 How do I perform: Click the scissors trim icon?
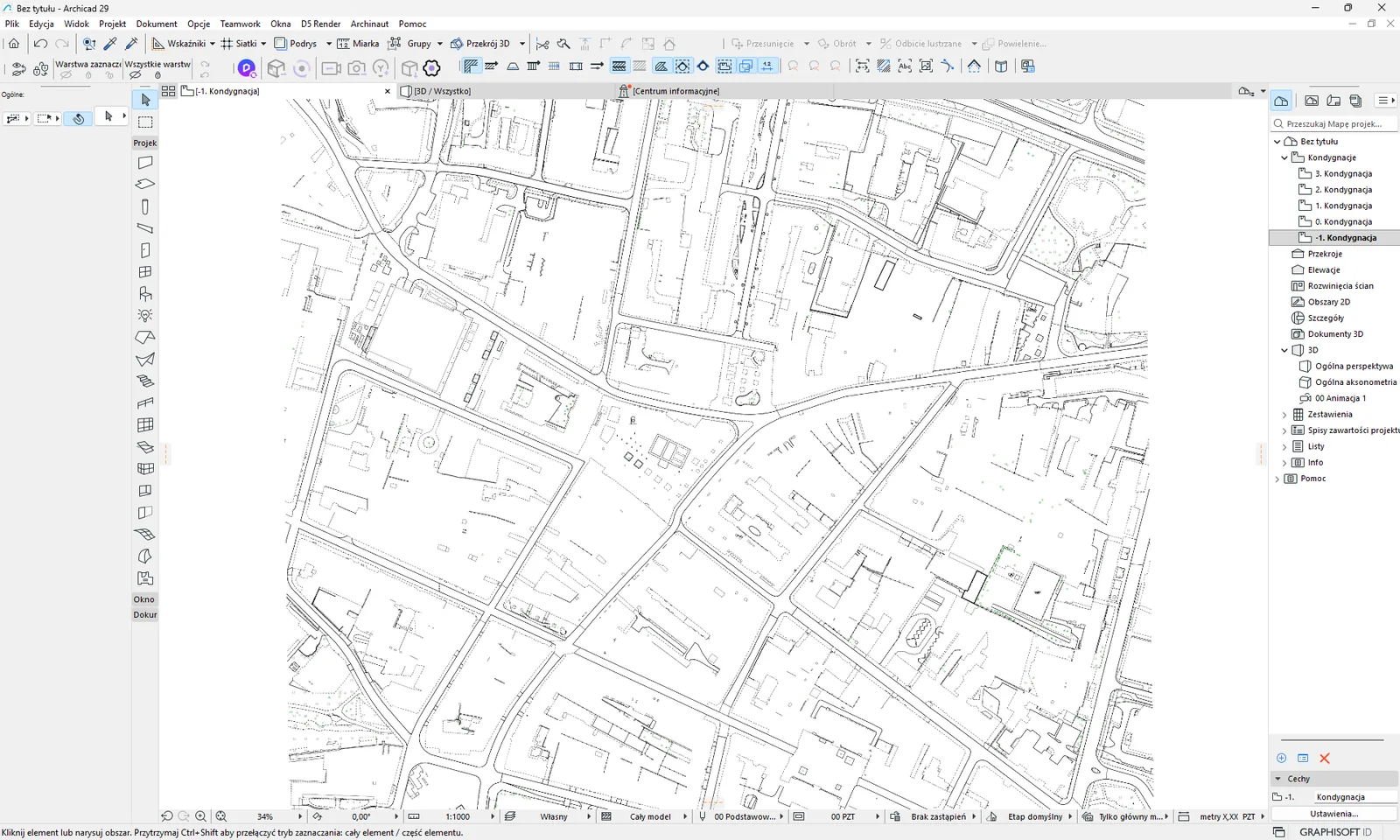coord(542,43)
